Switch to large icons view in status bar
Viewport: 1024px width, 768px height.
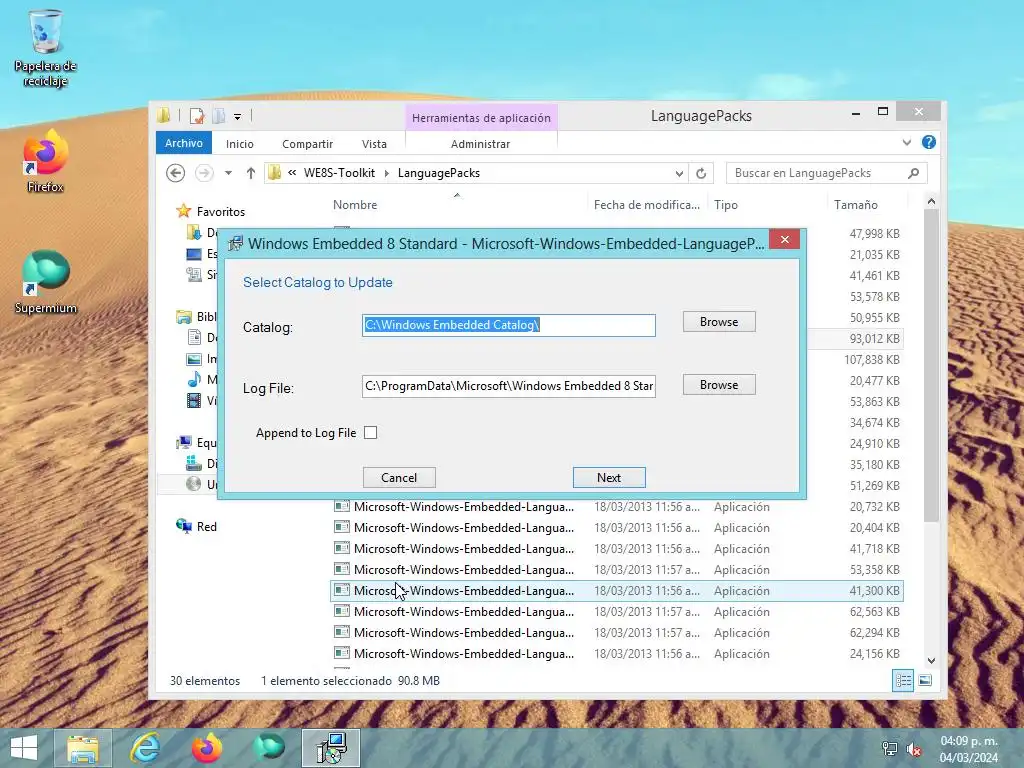(x=925, y=680)
